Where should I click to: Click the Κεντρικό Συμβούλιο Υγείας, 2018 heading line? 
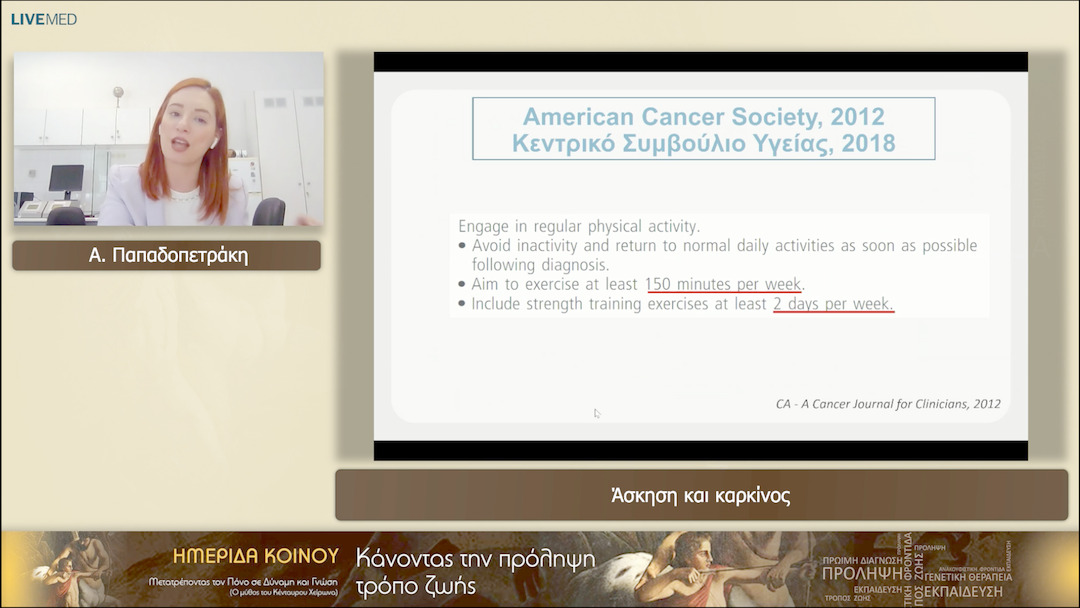tap(703, 144)
